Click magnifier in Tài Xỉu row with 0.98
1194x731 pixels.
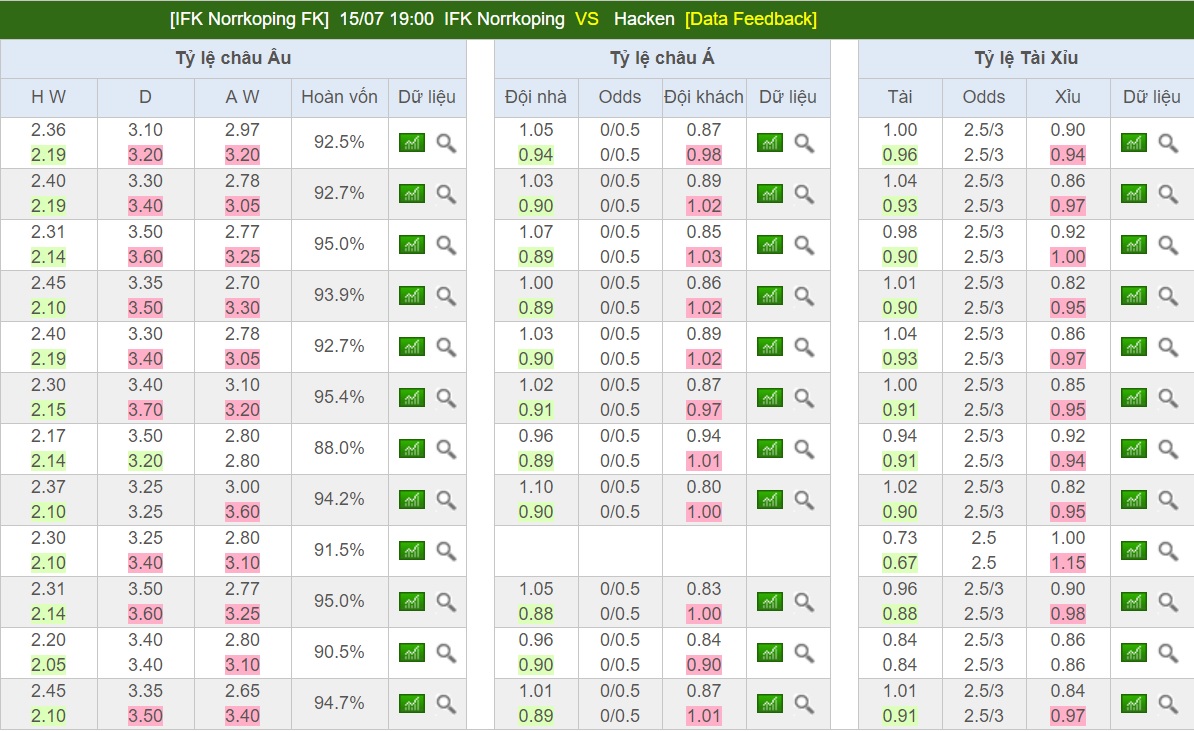tap(1168, 245)
